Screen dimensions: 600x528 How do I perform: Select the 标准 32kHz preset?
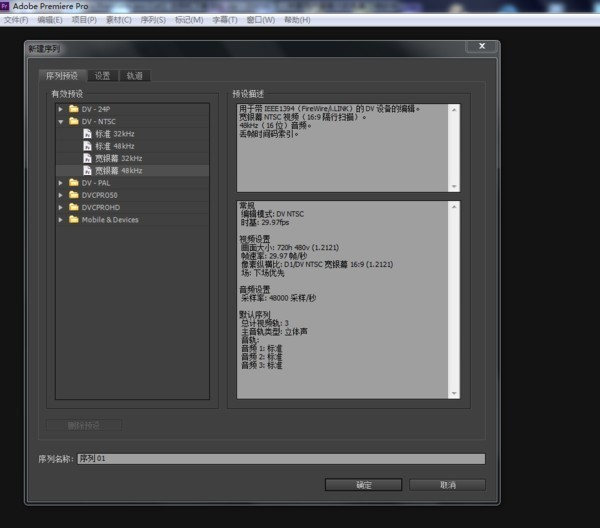tap(114, 134)
